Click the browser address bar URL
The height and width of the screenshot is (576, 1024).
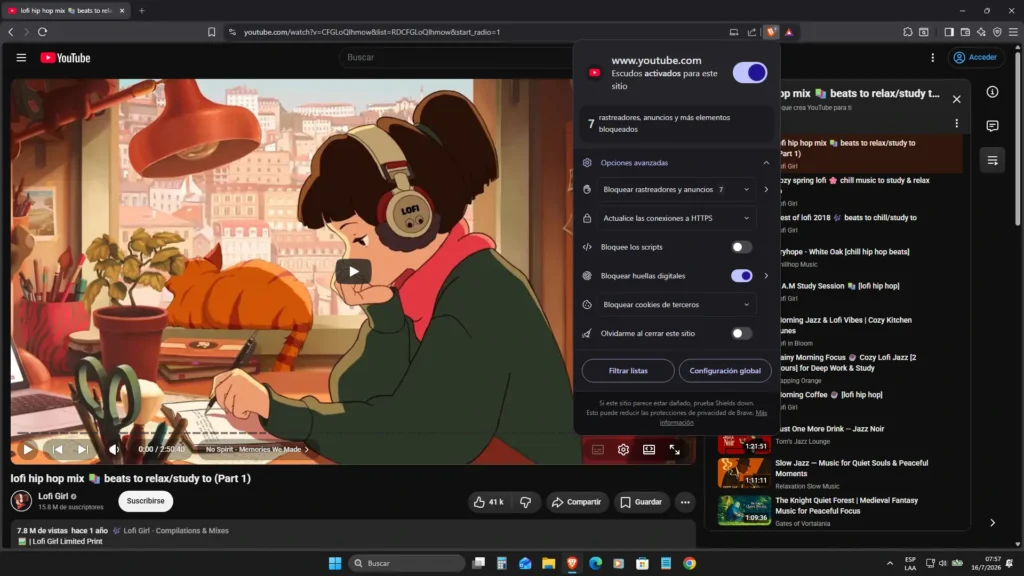pyautogui.click(x=372, y=32)
